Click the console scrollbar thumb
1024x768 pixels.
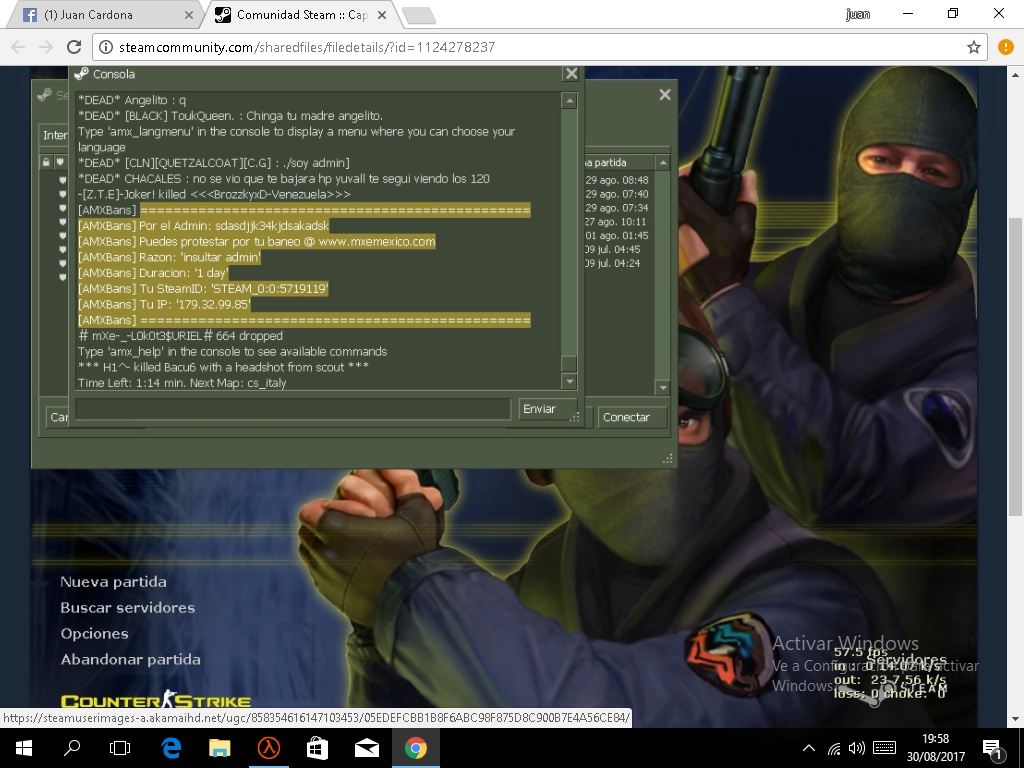[x=569, y=364]
